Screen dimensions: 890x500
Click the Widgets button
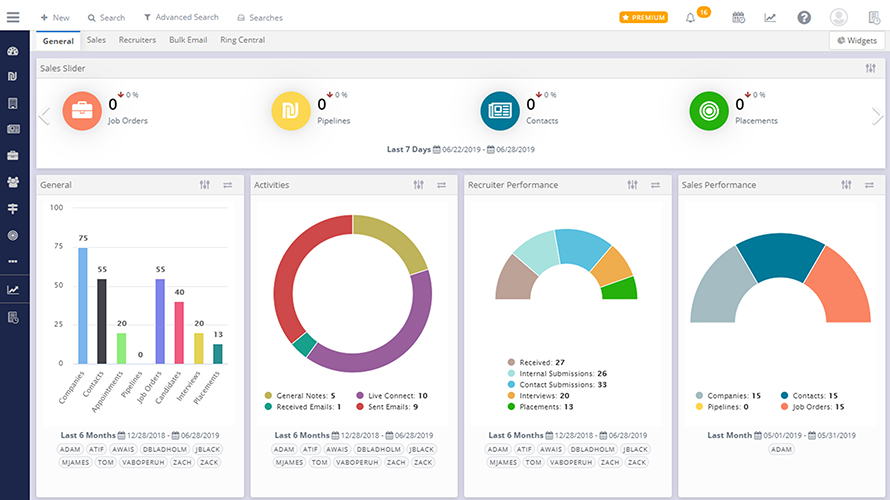pyautogui.click(x=855, y=40)
